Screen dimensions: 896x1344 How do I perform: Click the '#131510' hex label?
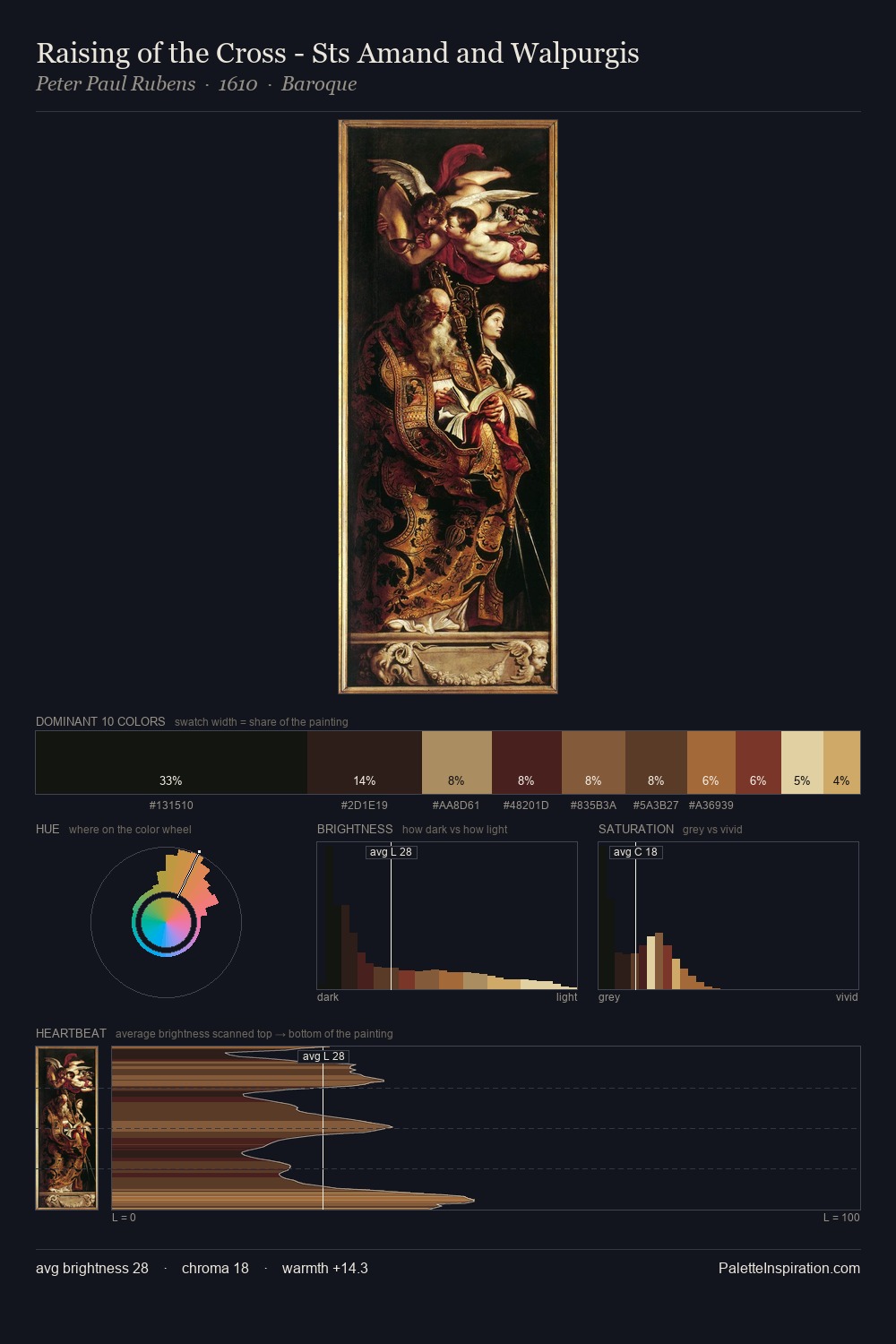point(171,805)
